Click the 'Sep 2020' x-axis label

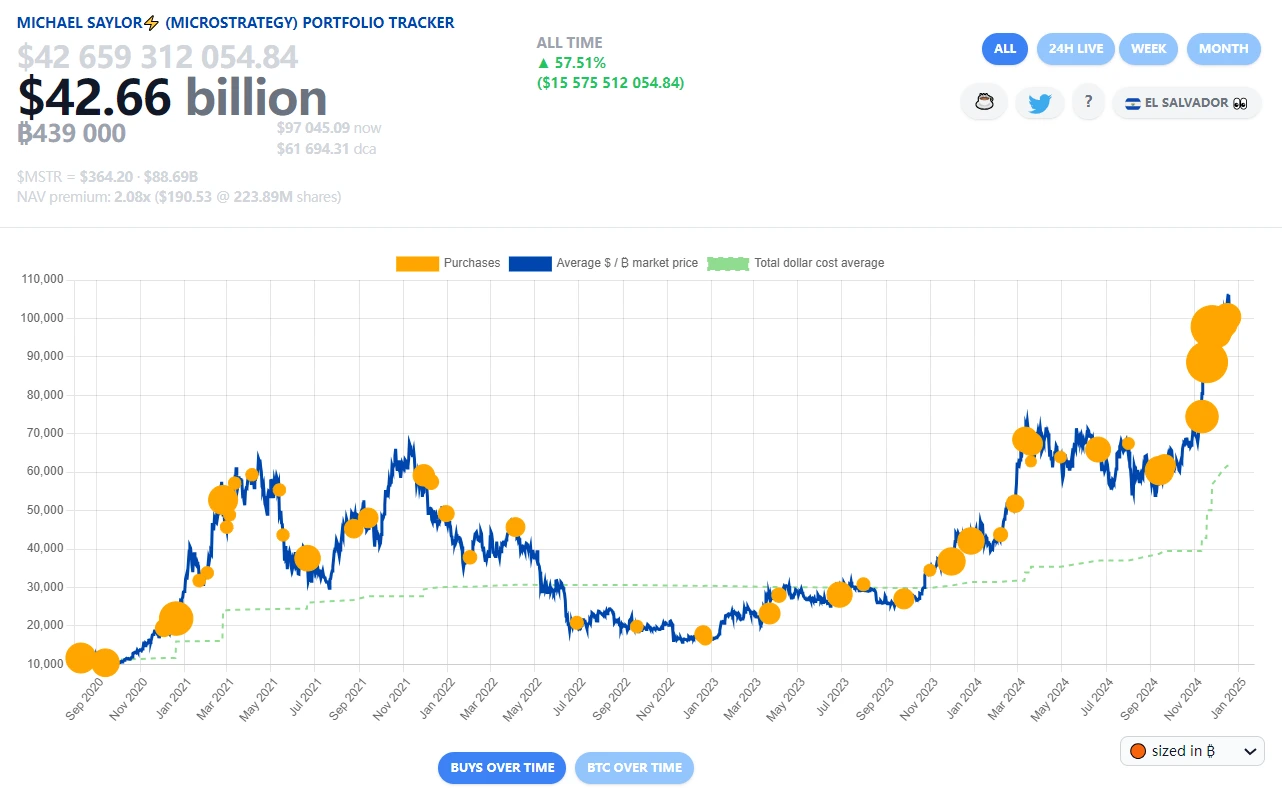point(85,701)
